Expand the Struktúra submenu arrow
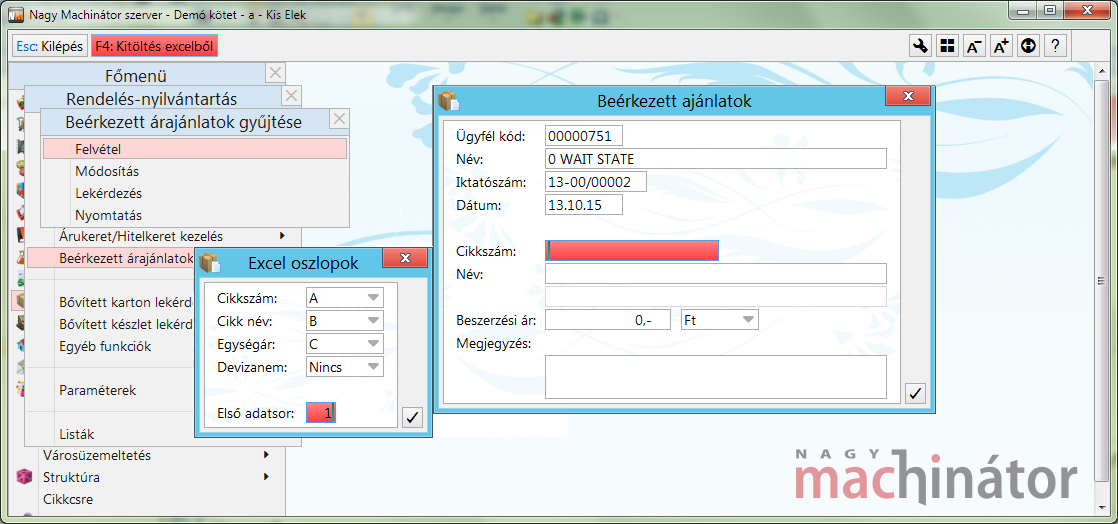Viewport: 1118px width, 524px height. pyautogui.click(x=266, y=476)
